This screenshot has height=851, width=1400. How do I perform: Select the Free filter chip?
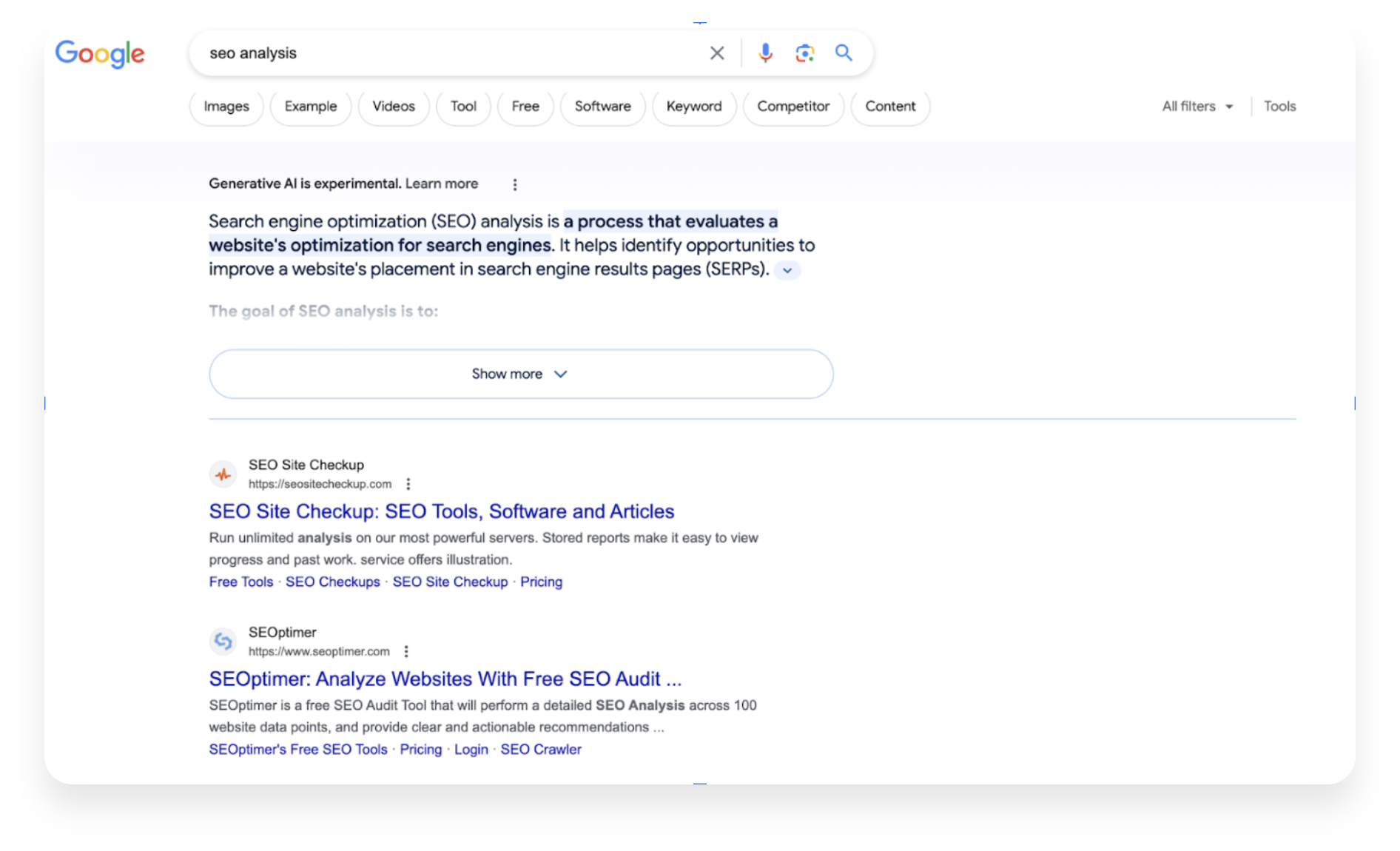[x=525, y=107]
